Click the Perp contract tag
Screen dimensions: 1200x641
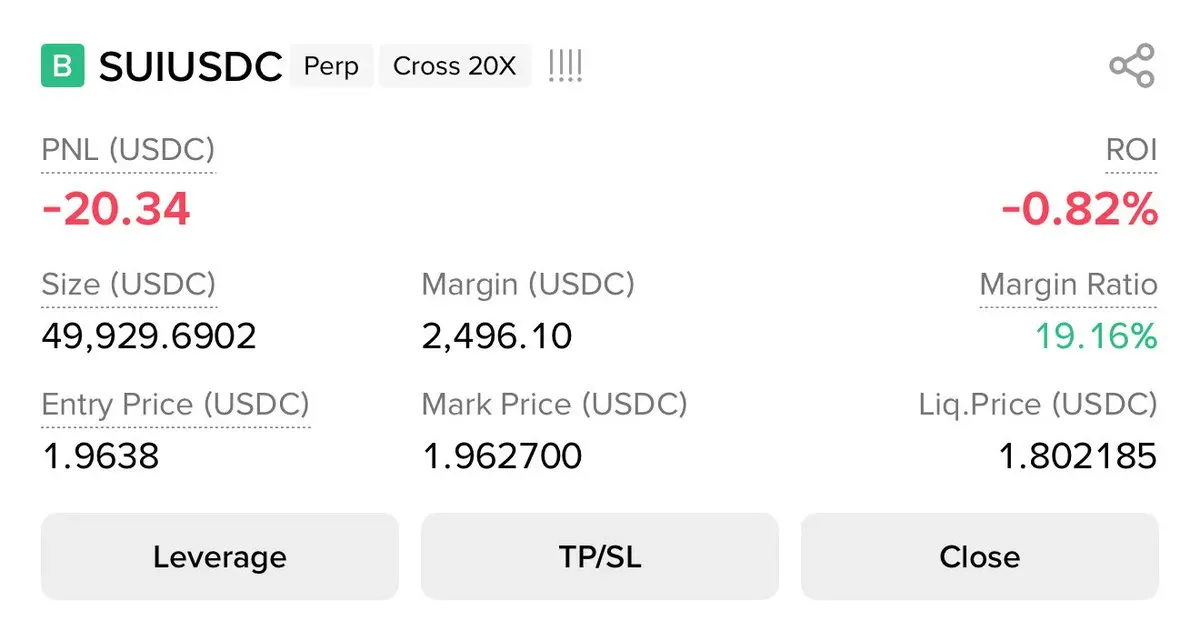point(331,67)
